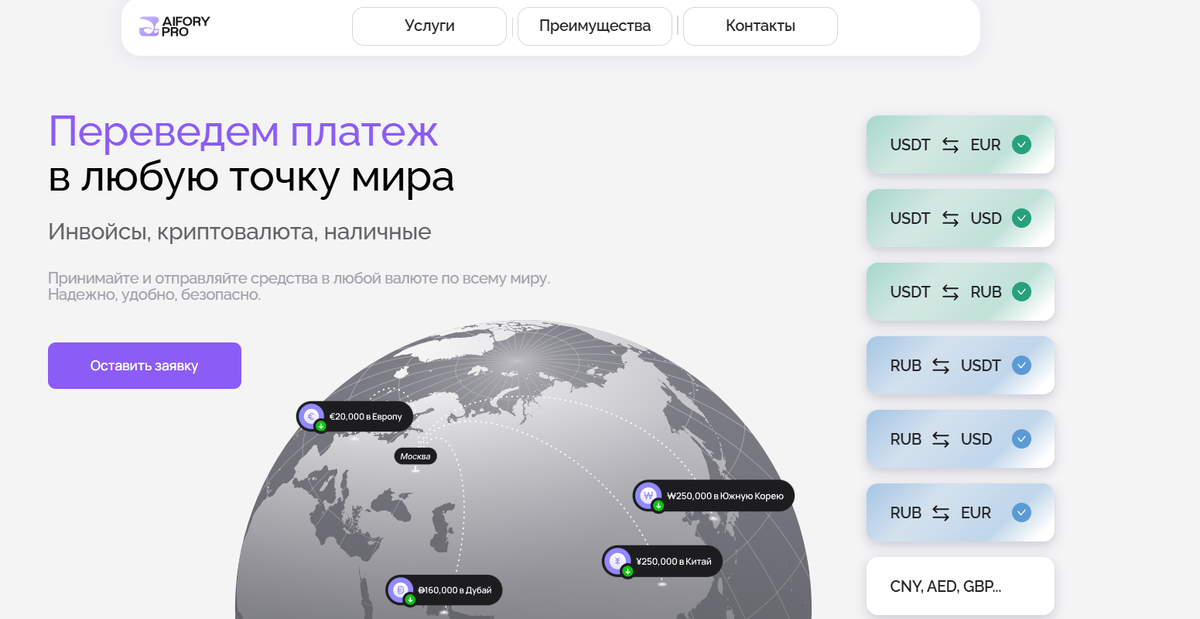This screenshot has width=1200, height=619.
Task: Click the exchange arrows on the USDT EUR card
Action: [x=952, y=144]
